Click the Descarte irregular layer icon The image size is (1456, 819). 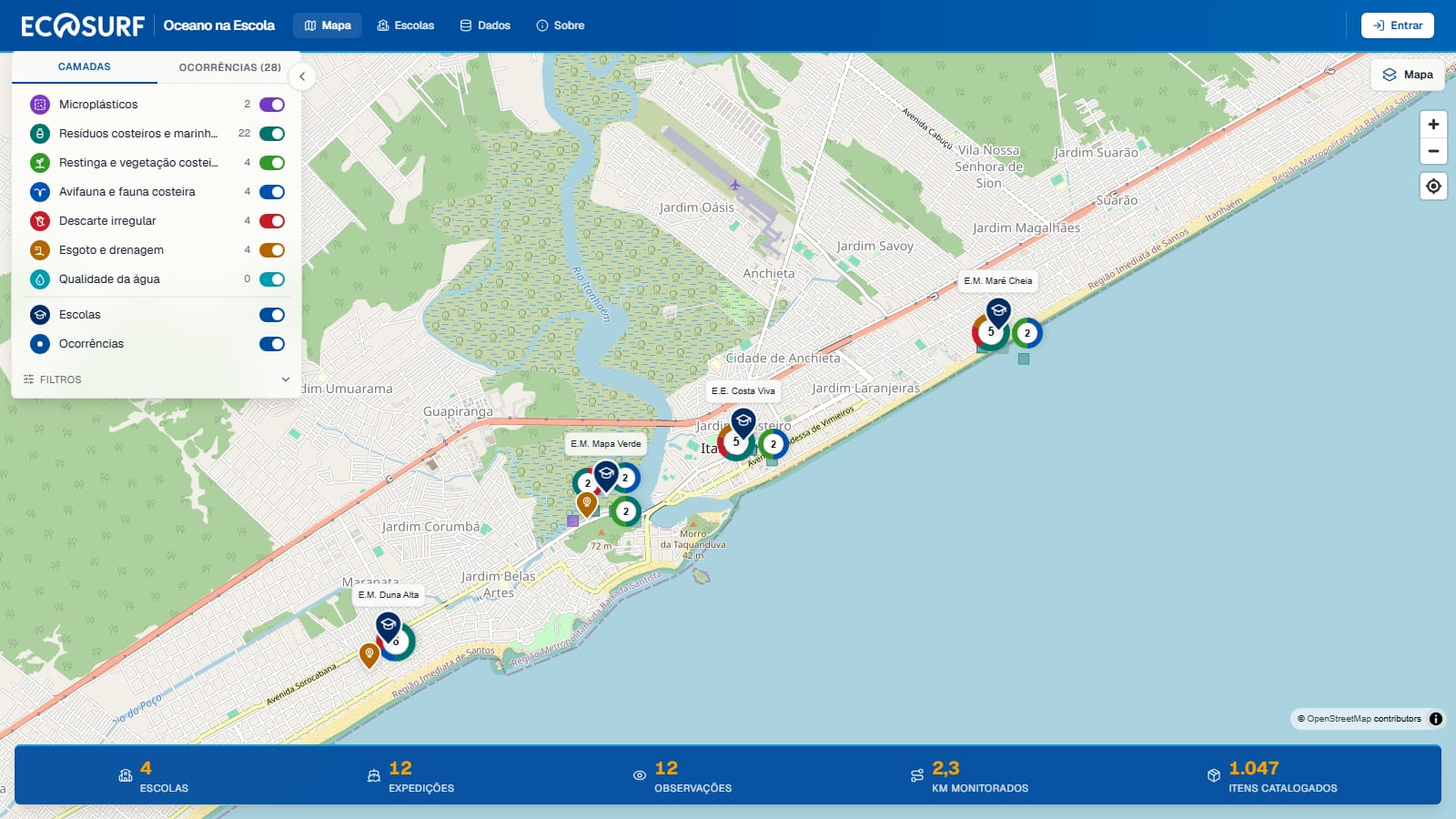tap(40, 221)
